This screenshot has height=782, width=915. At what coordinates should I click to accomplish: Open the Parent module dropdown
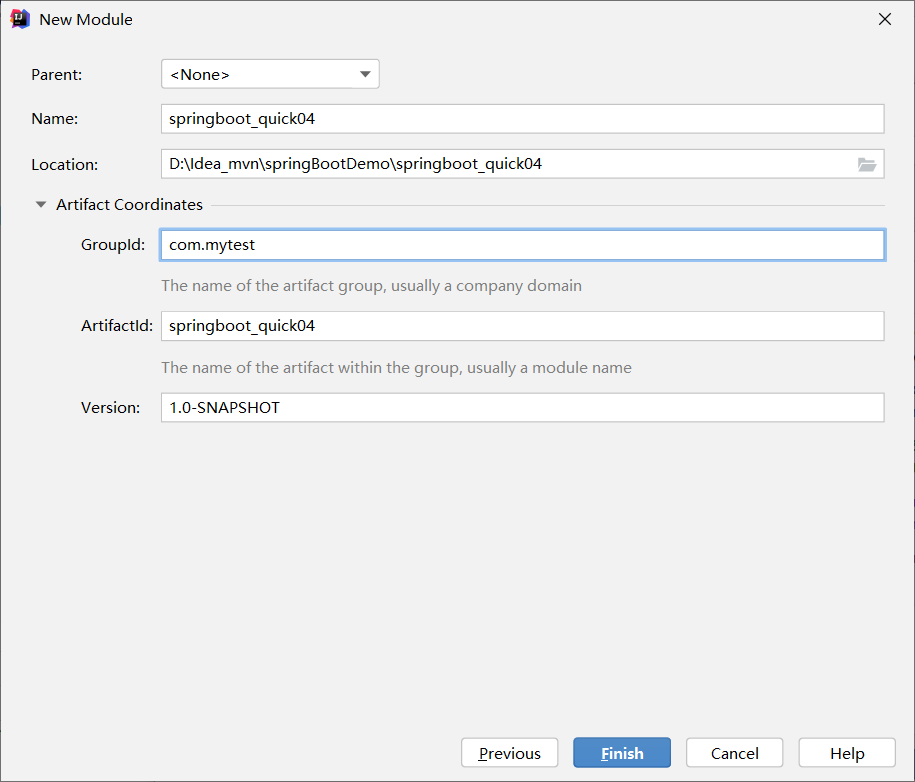tap(270, 73)
